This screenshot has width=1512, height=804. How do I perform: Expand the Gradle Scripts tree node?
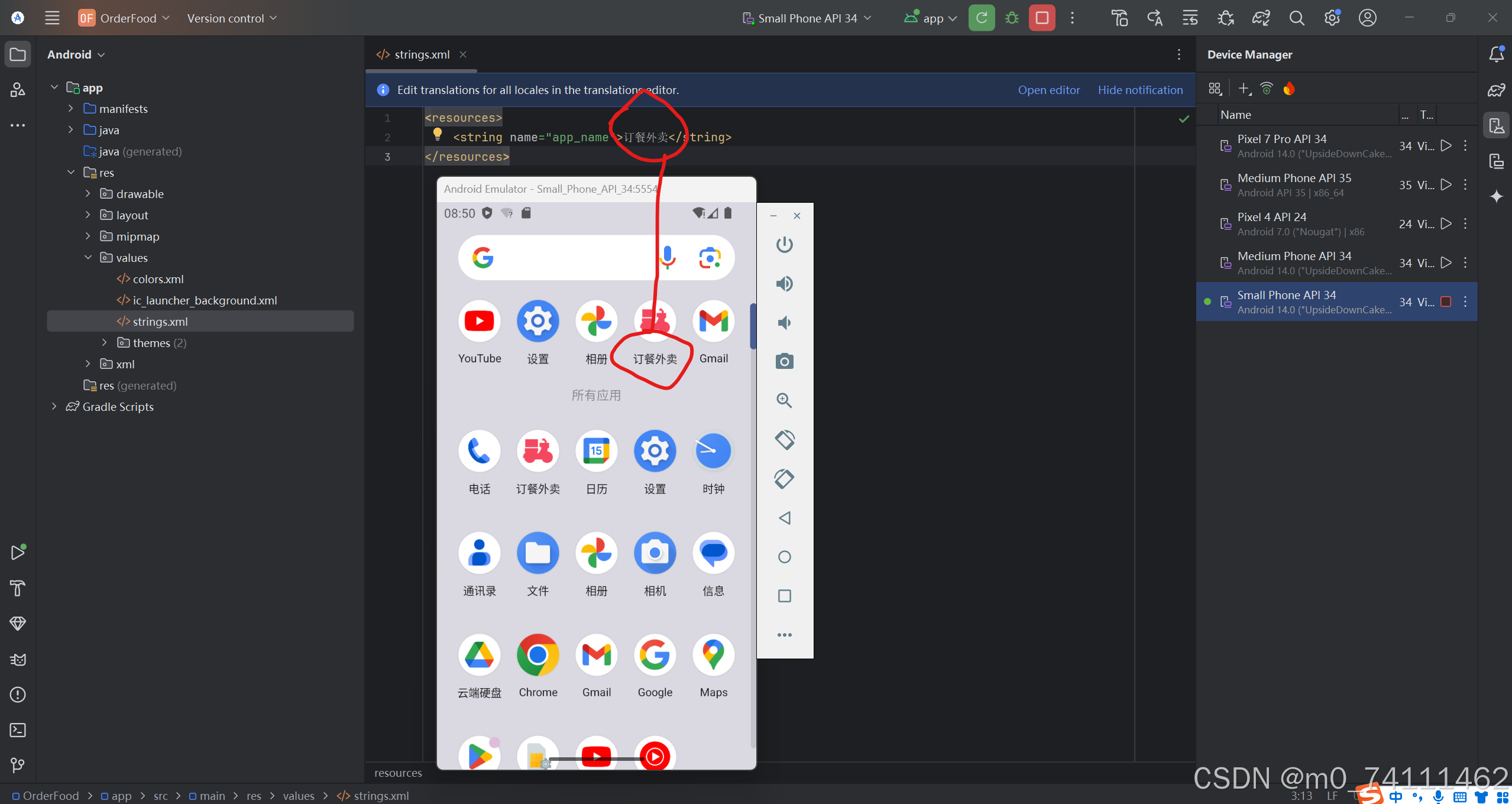(x=54, y=406)
